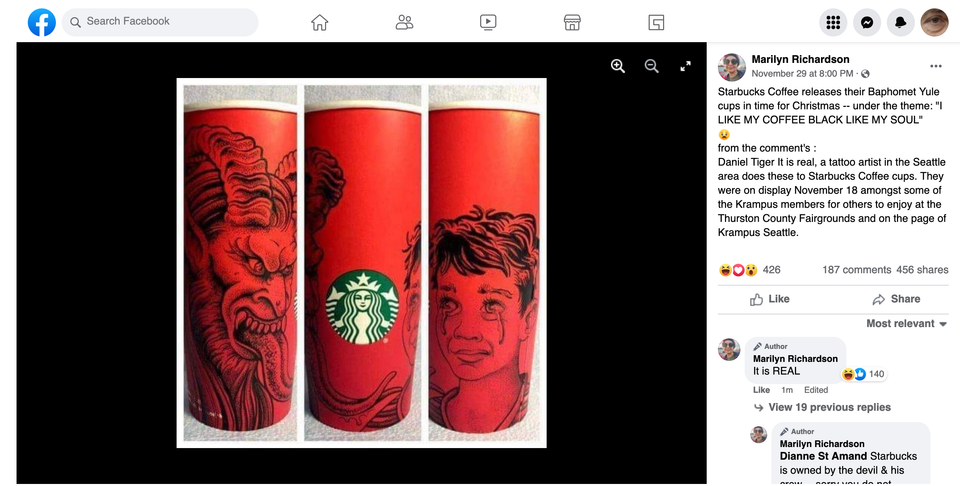Open post options three-dot menu

click(x=936, y=66)
